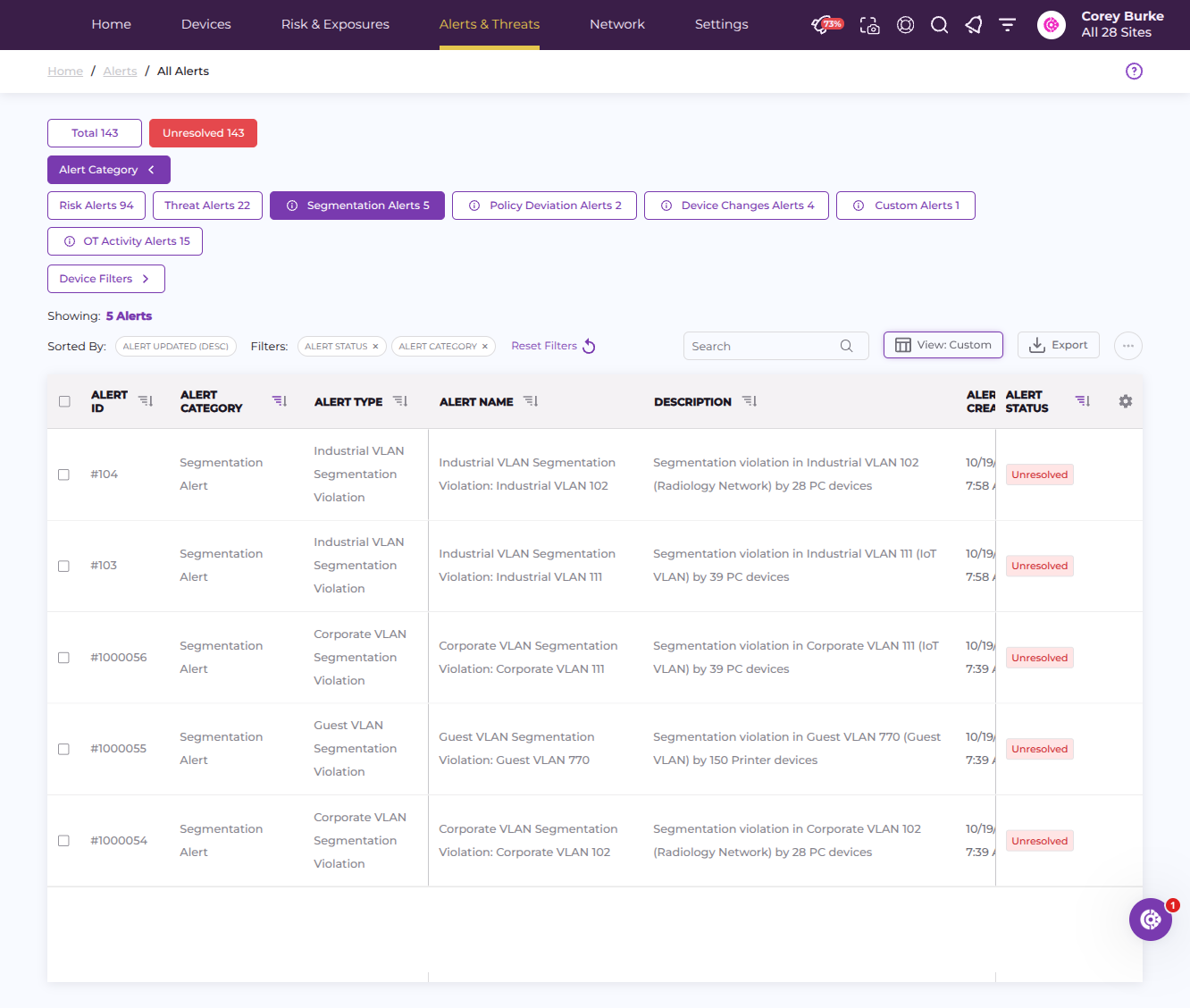Select the checkbox for alert #1000055
The width and height of the screenshot is (1190, 1008).
click(x=63, y=749)
